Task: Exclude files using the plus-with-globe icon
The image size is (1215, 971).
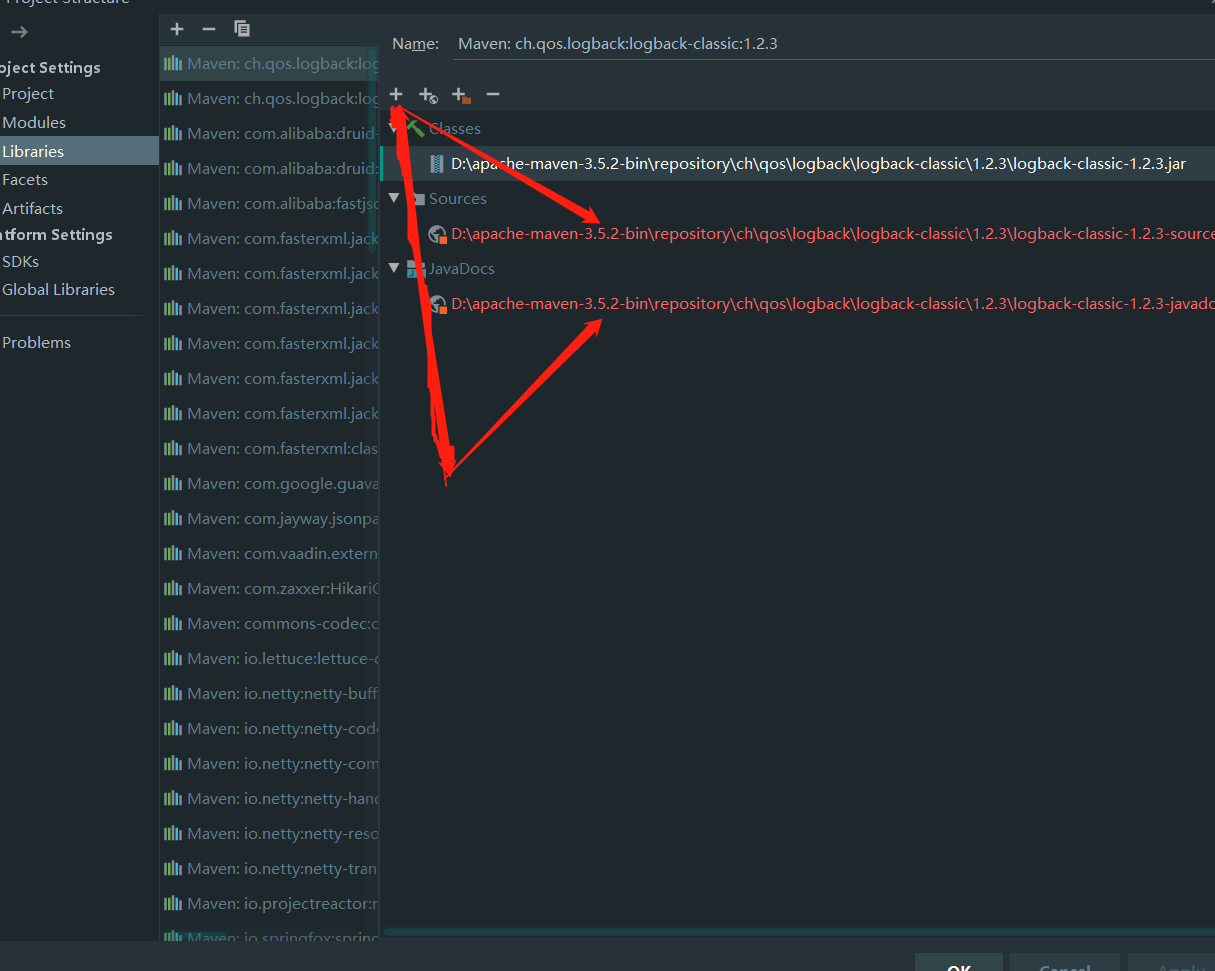Action: pyautogui.click(x=428, y=95)
